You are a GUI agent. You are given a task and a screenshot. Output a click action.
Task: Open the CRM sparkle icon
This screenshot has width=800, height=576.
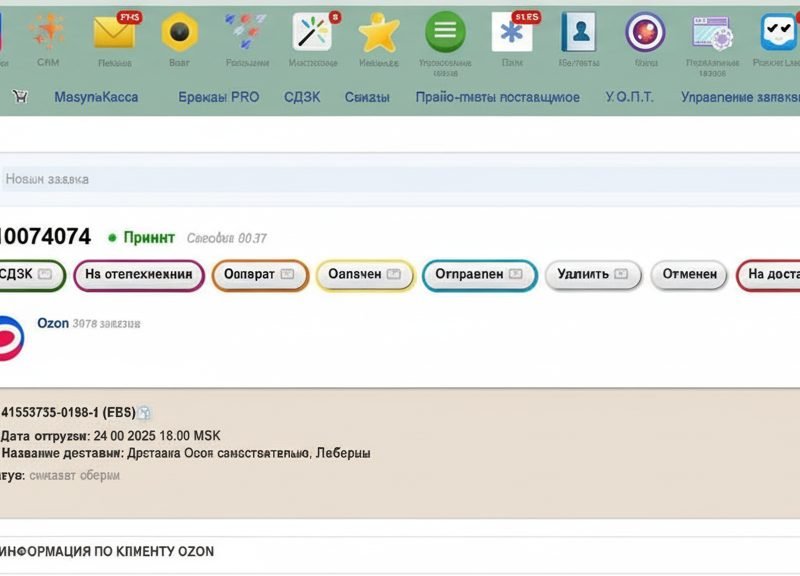click(48, 32)
